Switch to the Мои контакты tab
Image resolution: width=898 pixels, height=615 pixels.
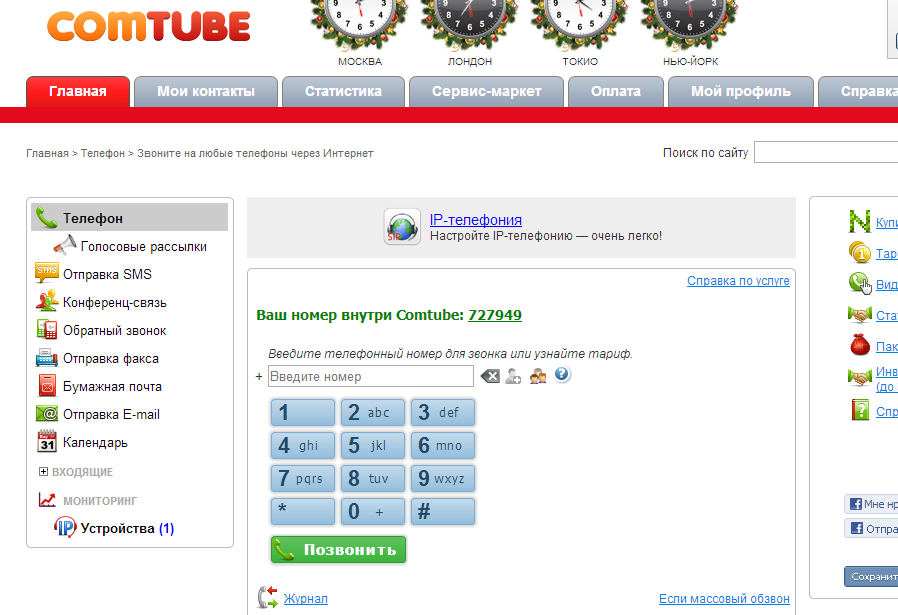(x=206, y=92)
